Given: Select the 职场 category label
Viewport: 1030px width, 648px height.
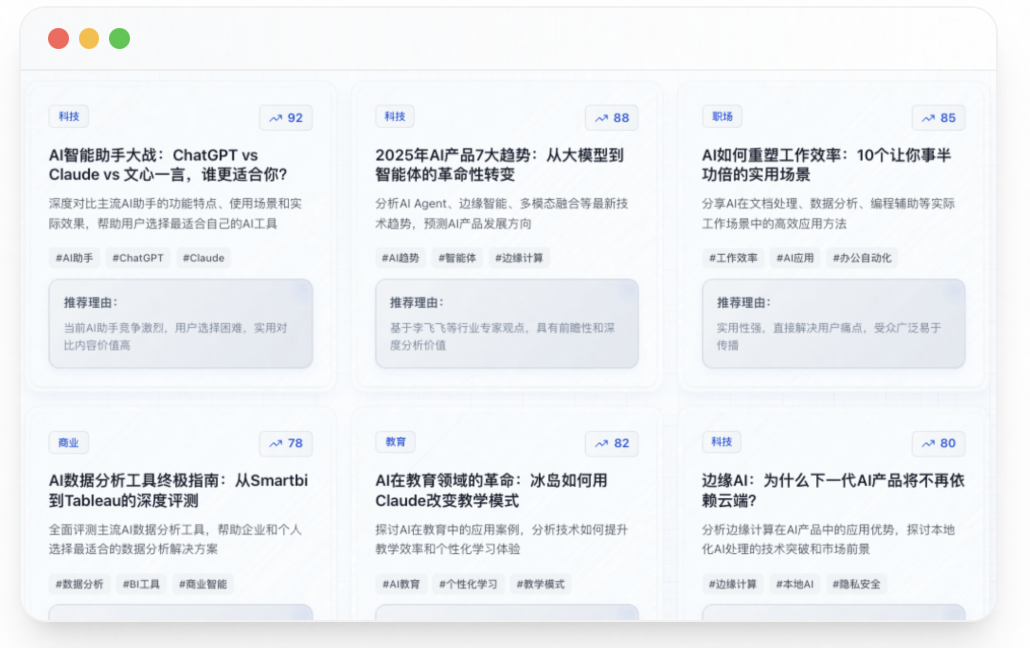Looking at the screenshot, I should click(x=722, y=117).
